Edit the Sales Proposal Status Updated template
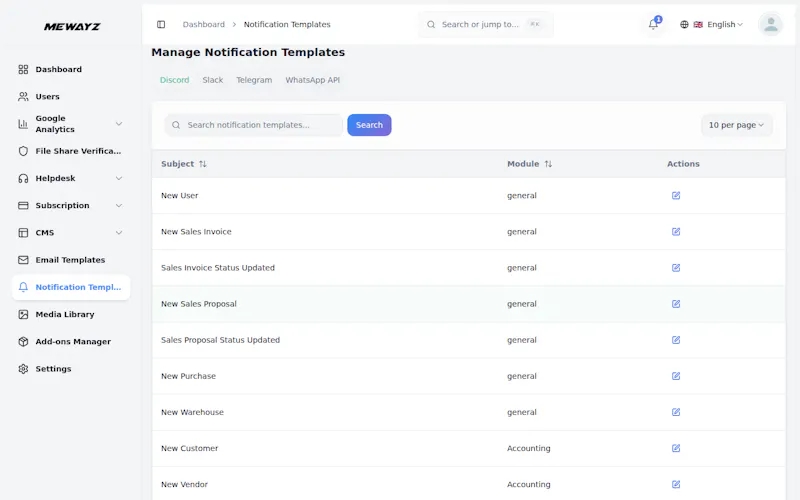 [x=676, y=340]
